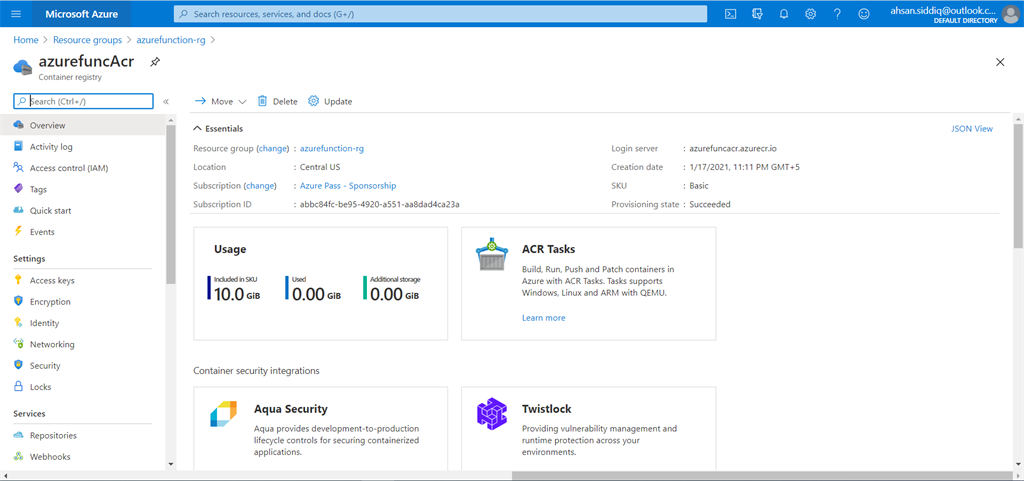Click the Quick start icon

tap(18, 210)
